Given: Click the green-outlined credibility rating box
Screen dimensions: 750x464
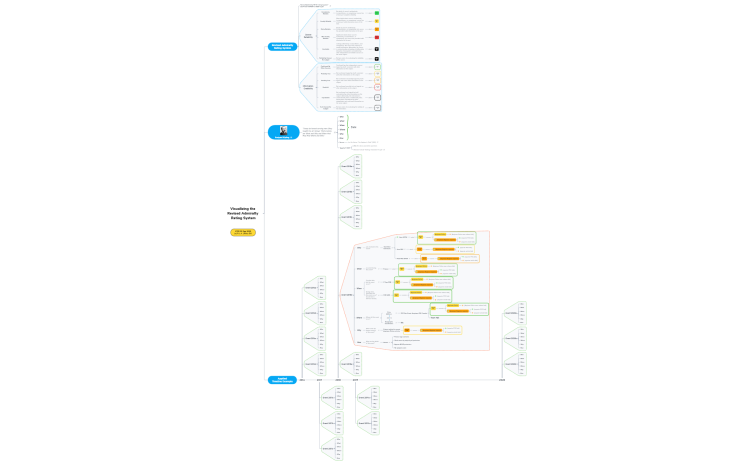Looking at the screenshot, I should coord(377,67).
